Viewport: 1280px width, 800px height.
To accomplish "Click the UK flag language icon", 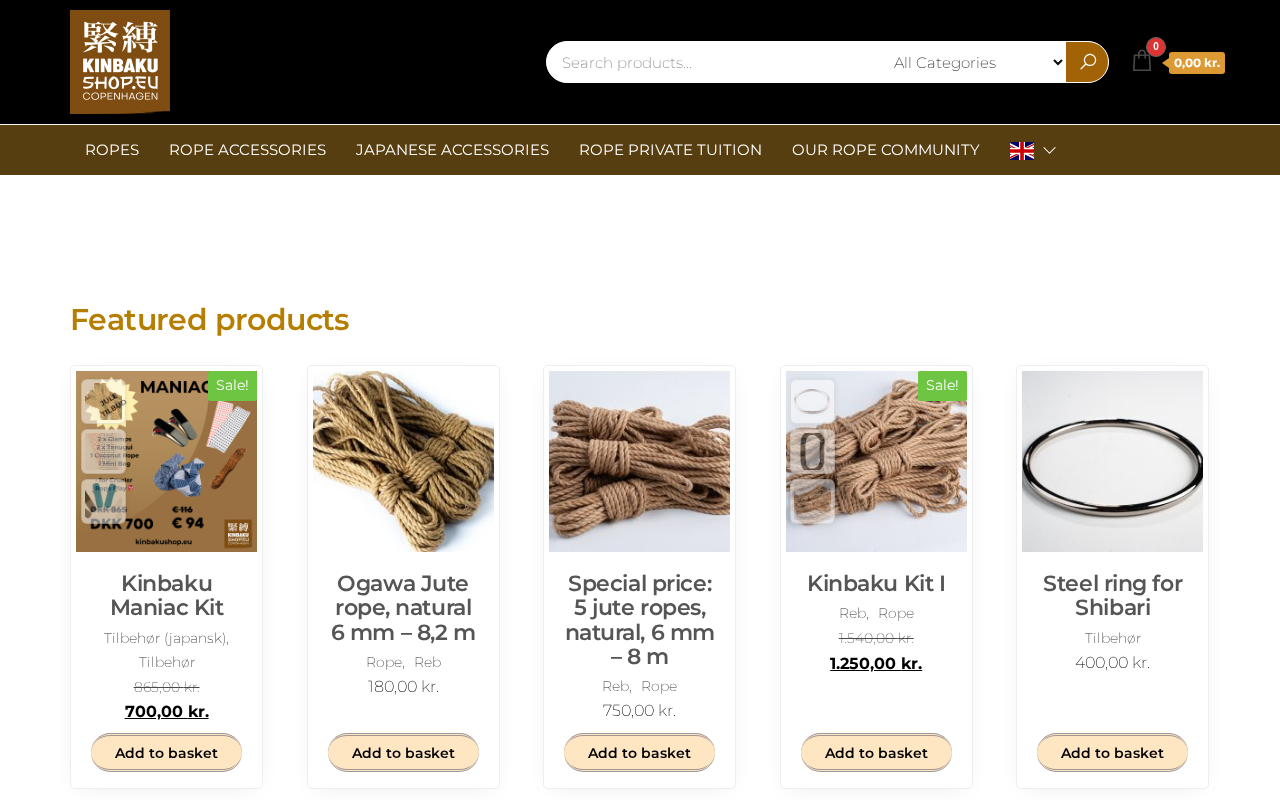I will tap(1022, 150).
